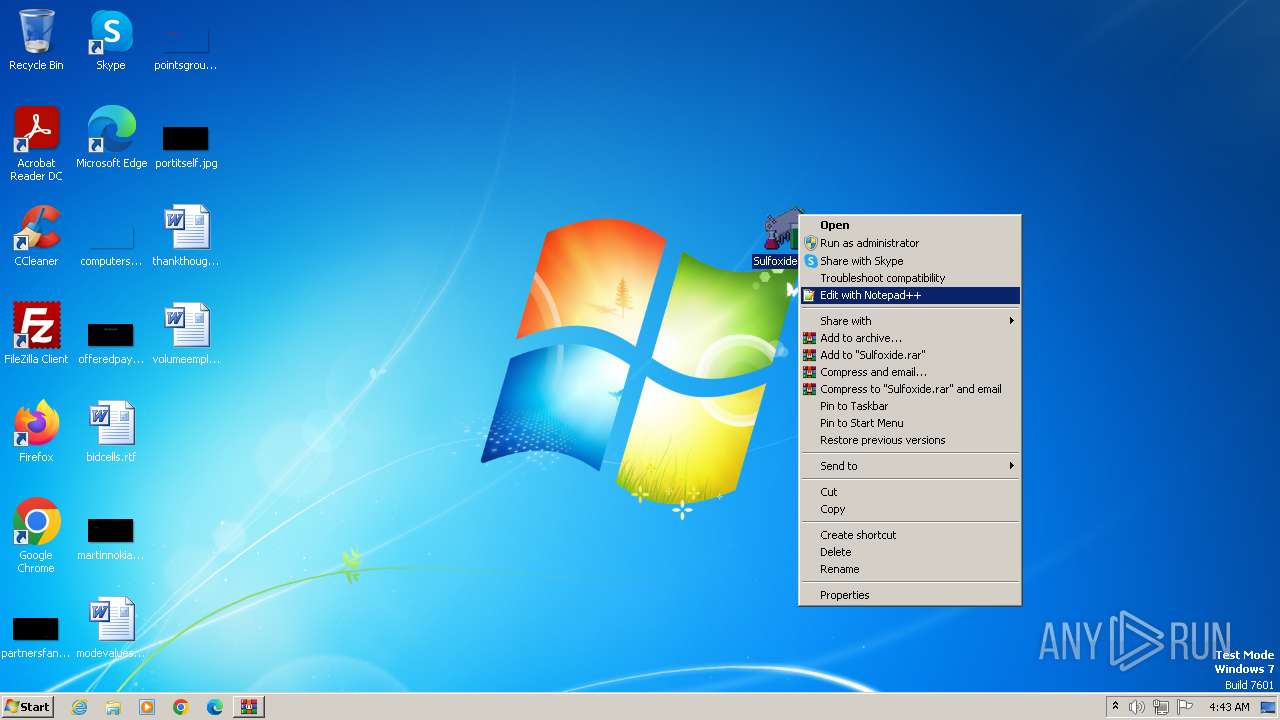This screenshot has width=1280, height=720.
Task: Choose Edit with Notepad++
Action: coord(910,295)
